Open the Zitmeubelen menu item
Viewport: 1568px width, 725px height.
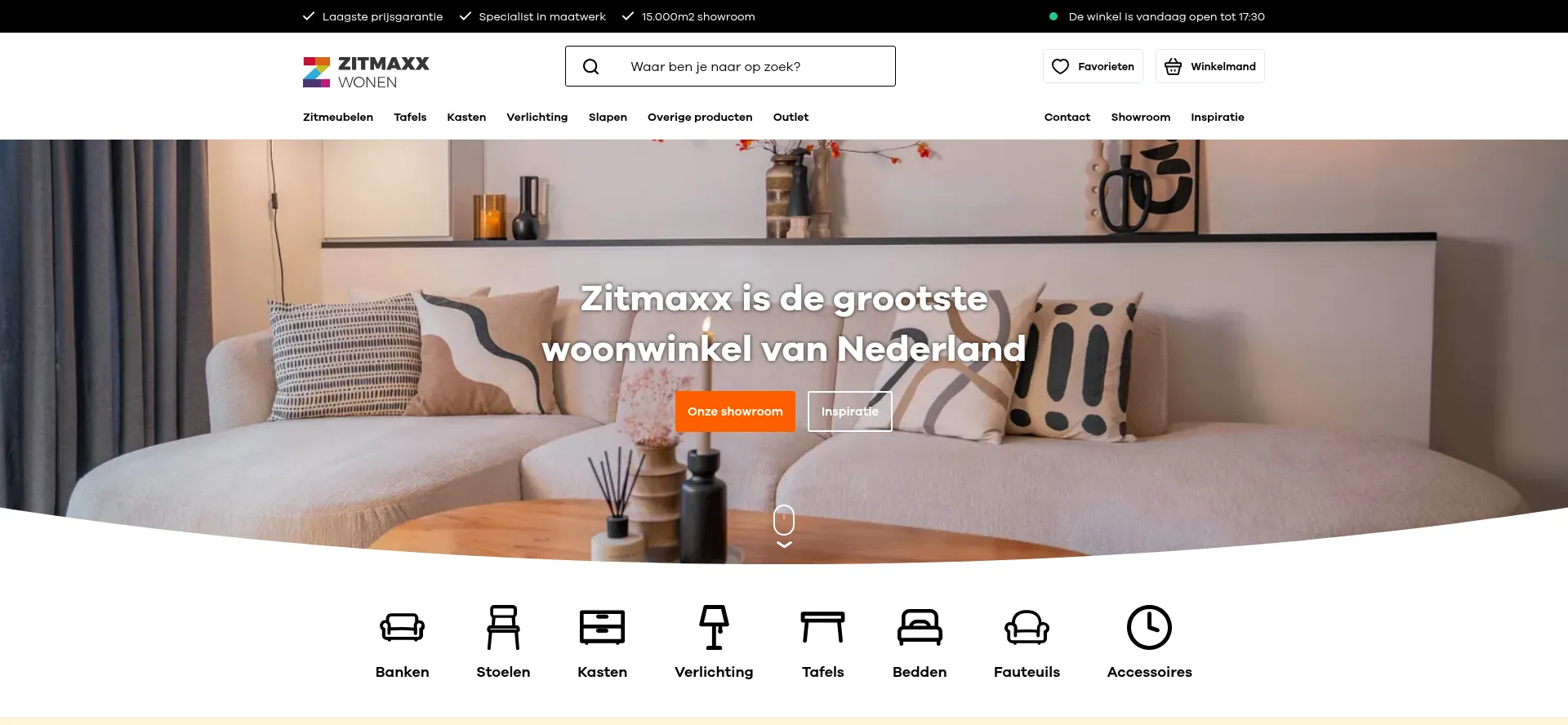(x=338, y=118)
